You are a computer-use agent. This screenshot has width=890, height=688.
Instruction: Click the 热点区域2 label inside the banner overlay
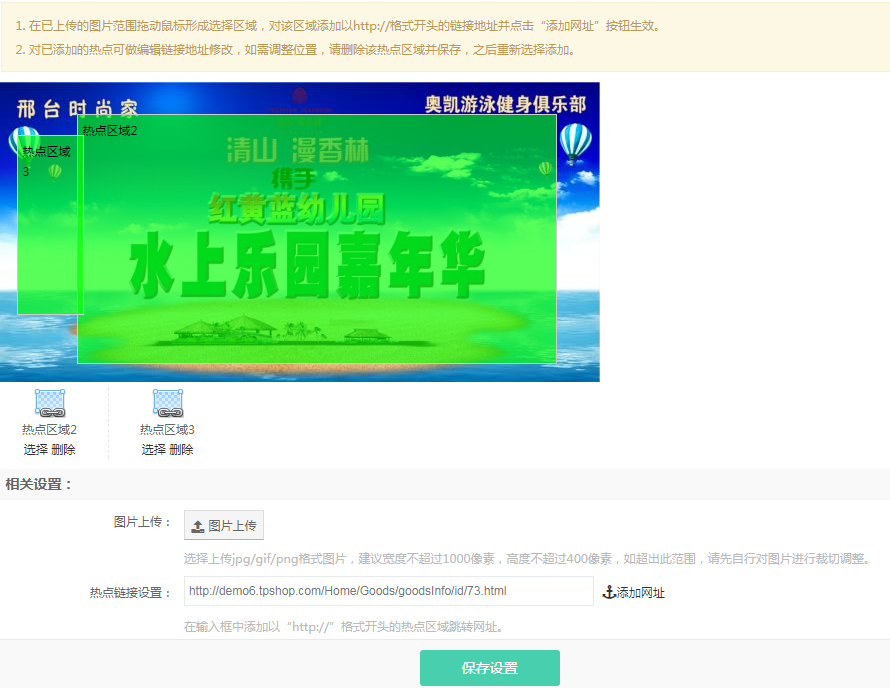(110, 131)
